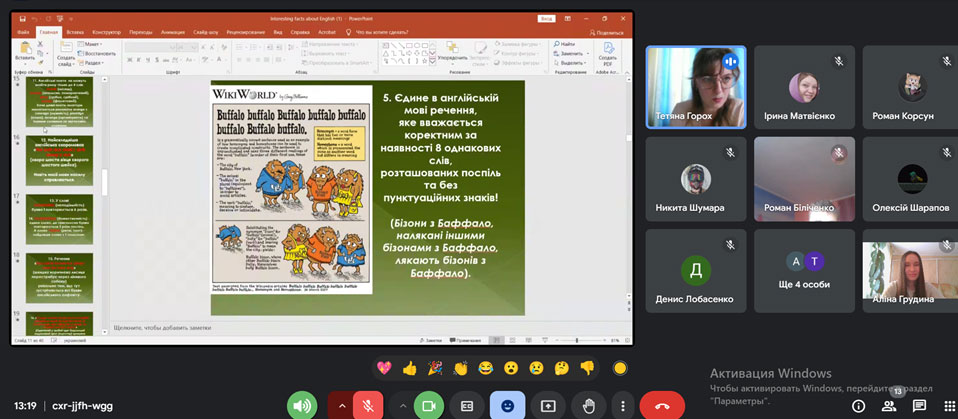Image resolution: width=958 pixels, height=419 pixels.
Task: Select slide 17 thumbnail in the panel
Action: click(x=59, y=219)
